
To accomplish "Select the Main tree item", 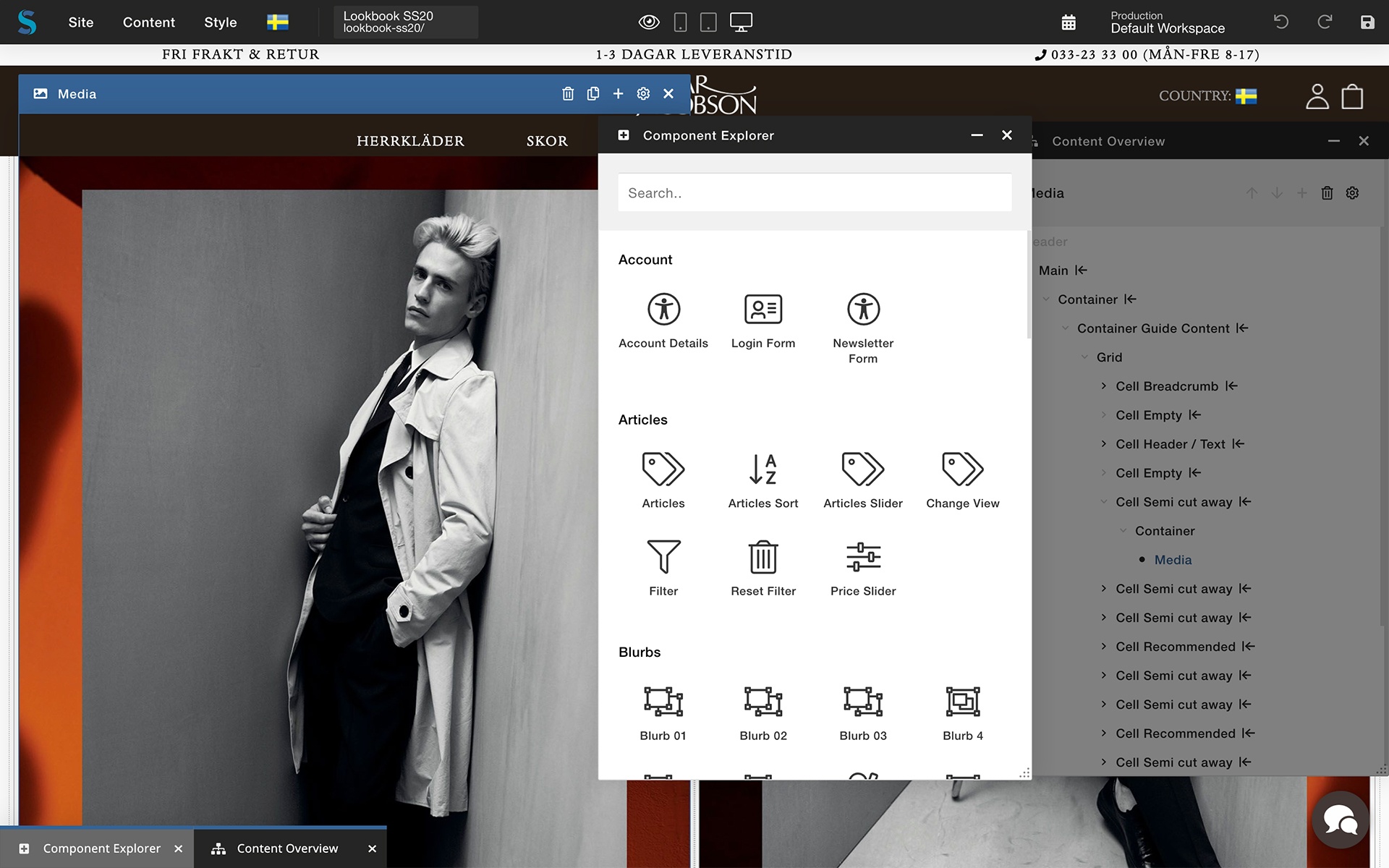I will coord(1053,271).
